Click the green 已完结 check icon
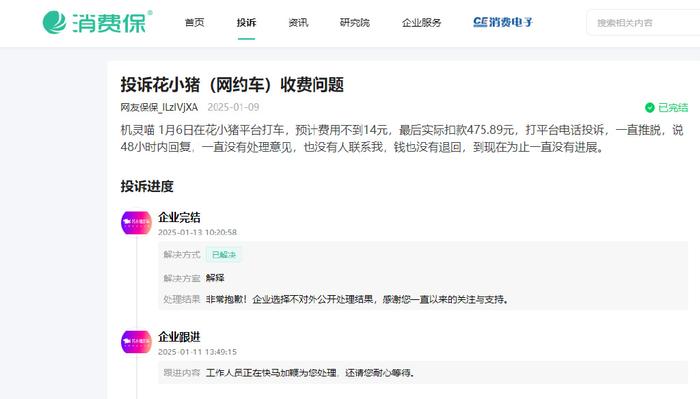The image size is (700, 399). pyautogui.click(x=650, y=108)
